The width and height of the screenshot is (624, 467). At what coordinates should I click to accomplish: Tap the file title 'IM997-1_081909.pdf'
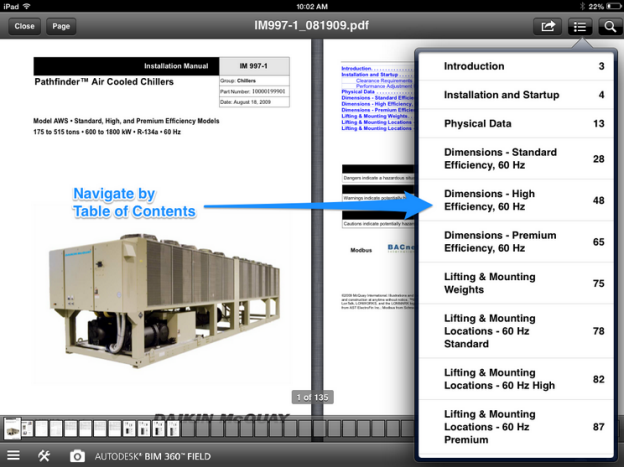click(x=312, y=25)
